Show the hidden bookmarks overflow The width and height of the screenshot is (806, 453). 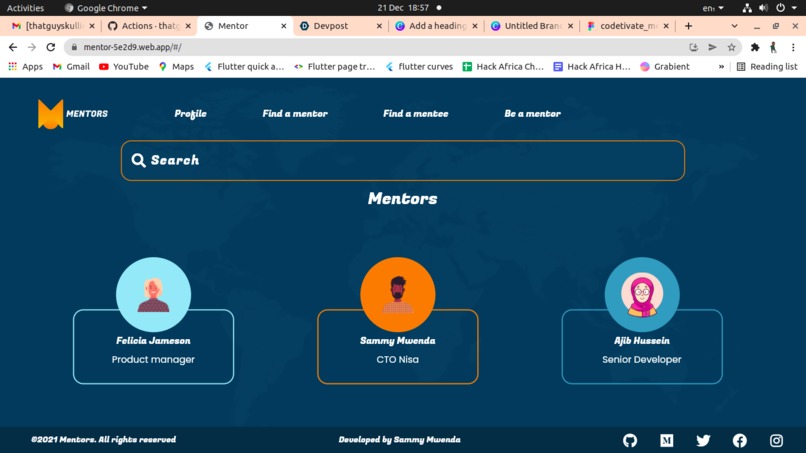coord(721,66)
